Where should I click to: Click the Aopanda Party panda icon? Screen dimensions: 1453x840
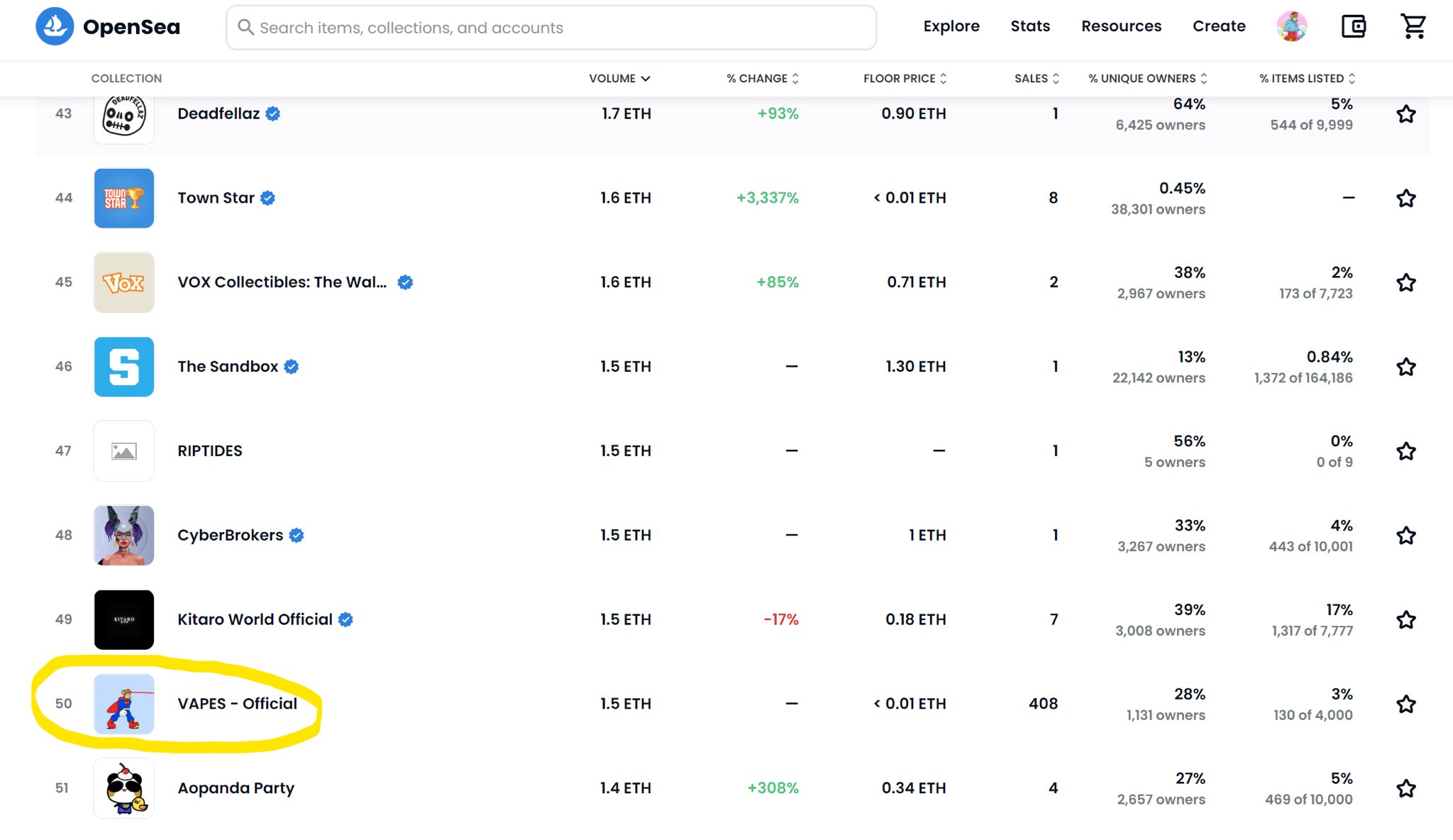[124, 788]
